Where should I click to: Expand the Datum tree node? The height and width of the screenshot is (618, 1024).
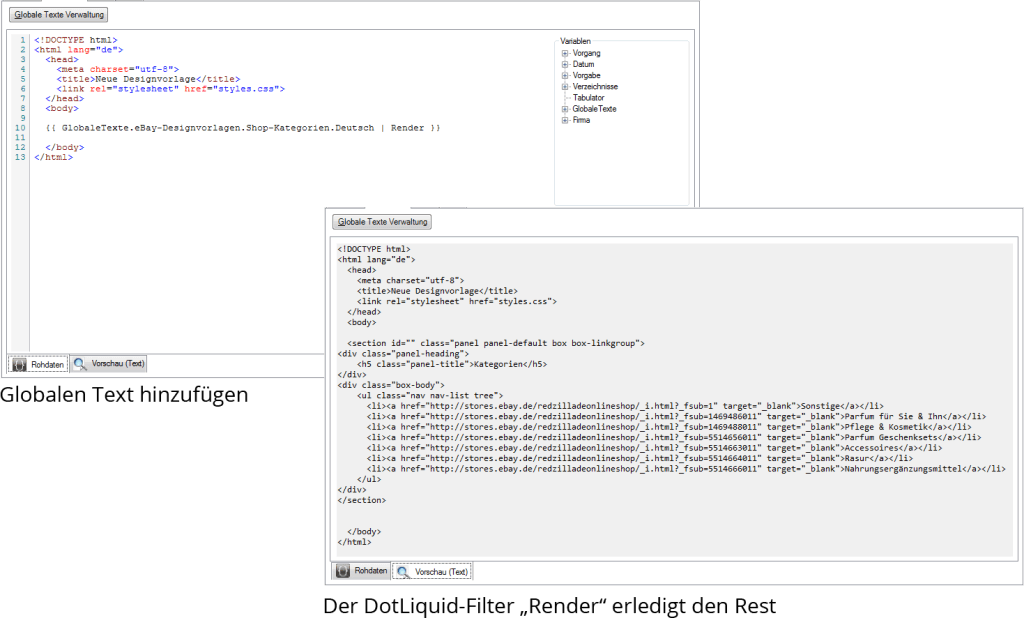(565, 64)
